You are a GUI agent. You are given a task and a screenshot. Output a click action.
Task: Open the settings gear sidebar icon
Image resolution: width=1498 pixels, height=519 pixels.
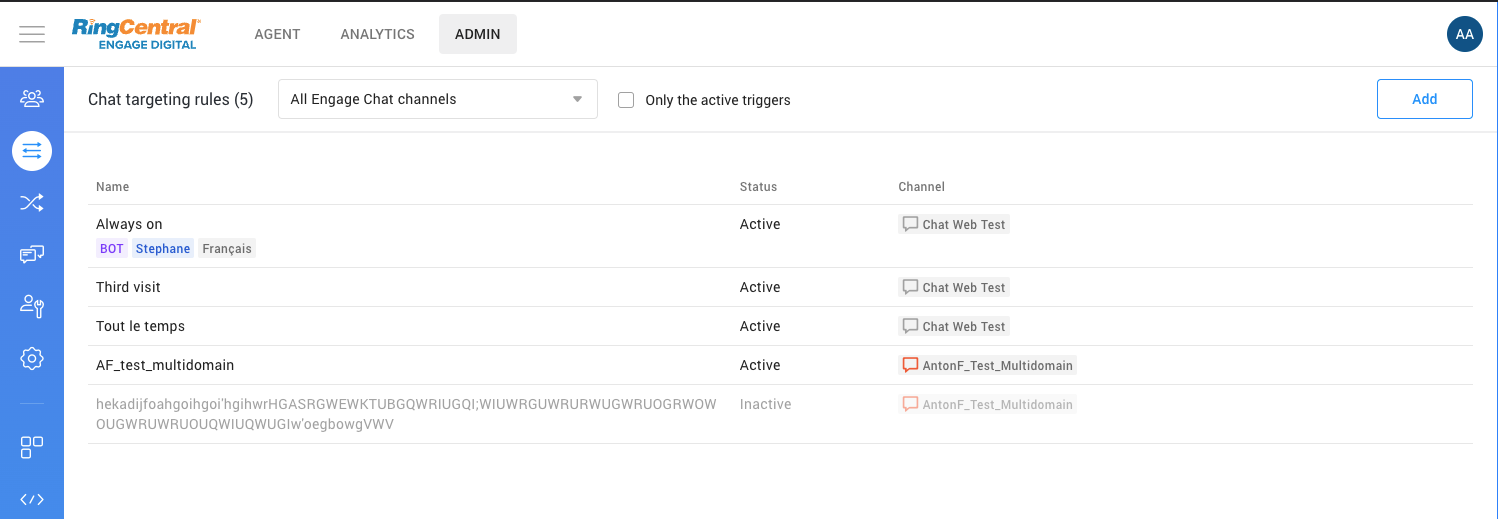click(x=32, y=358)
